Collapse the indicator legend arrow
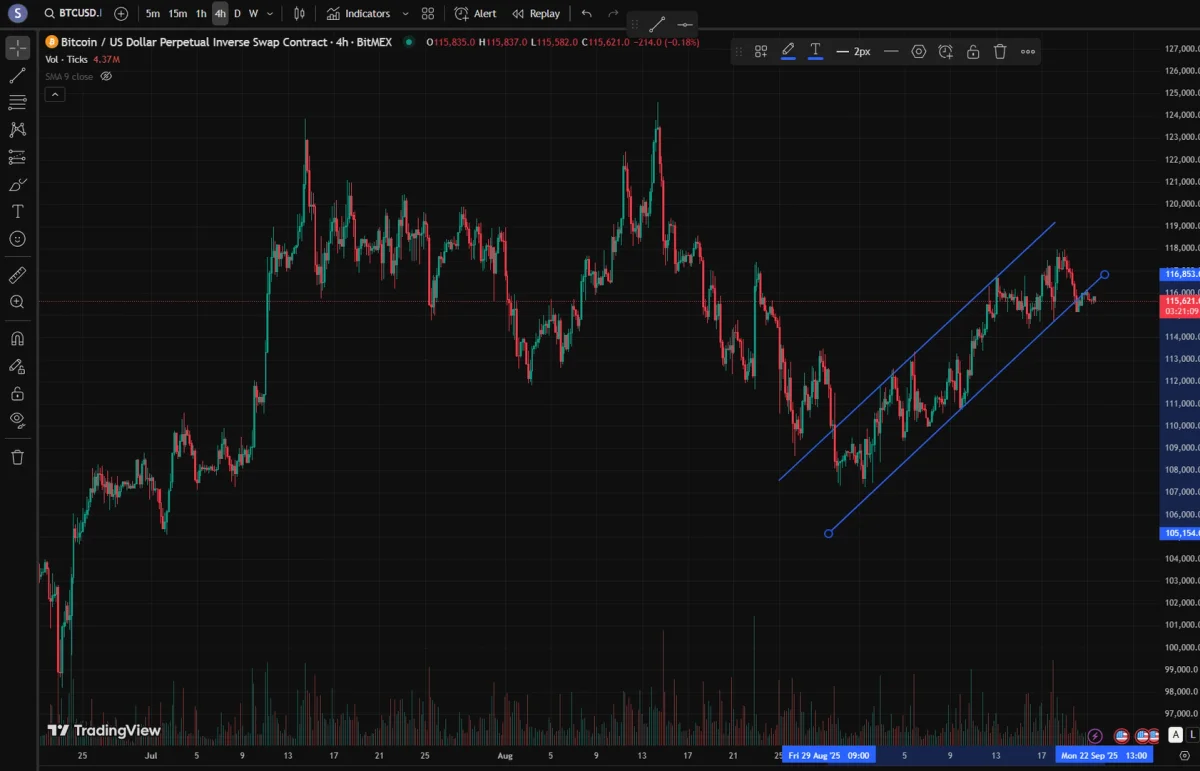This screenshot has height=771, width=1200. [x=55, y=94]
